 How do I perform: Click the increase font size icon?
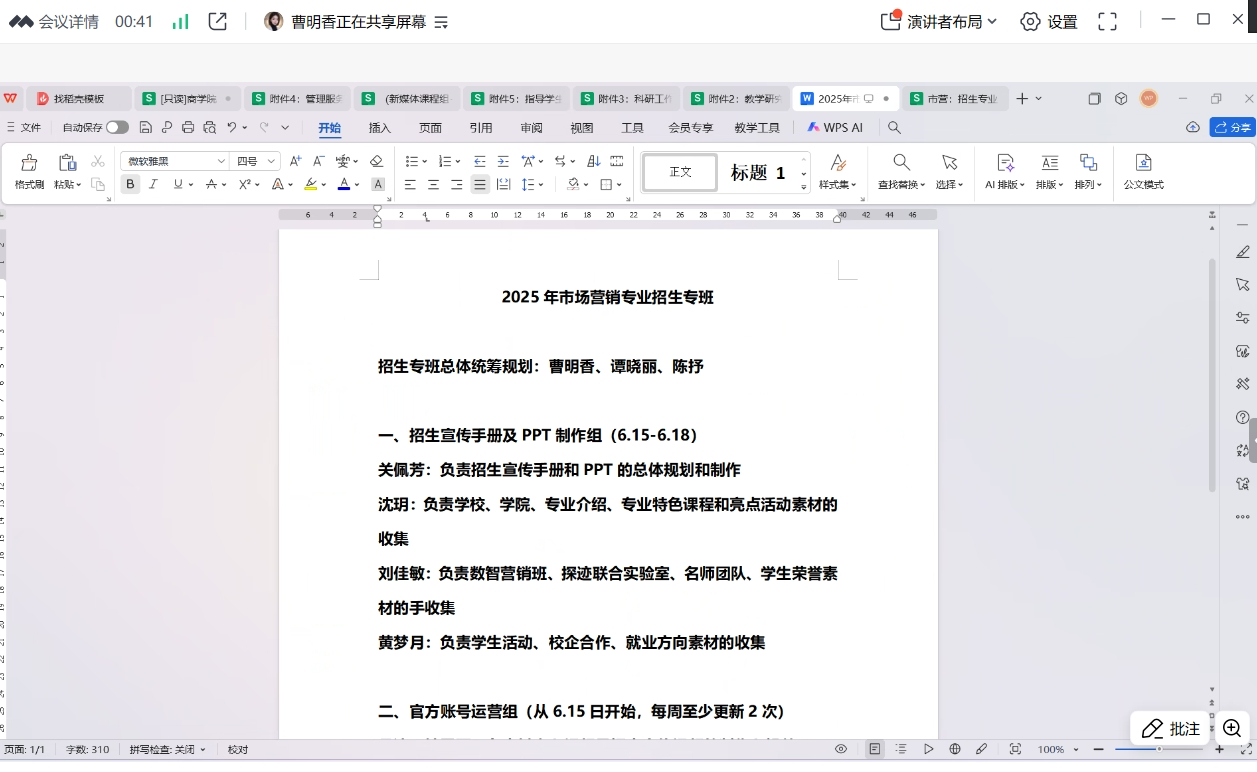point(295,161)
